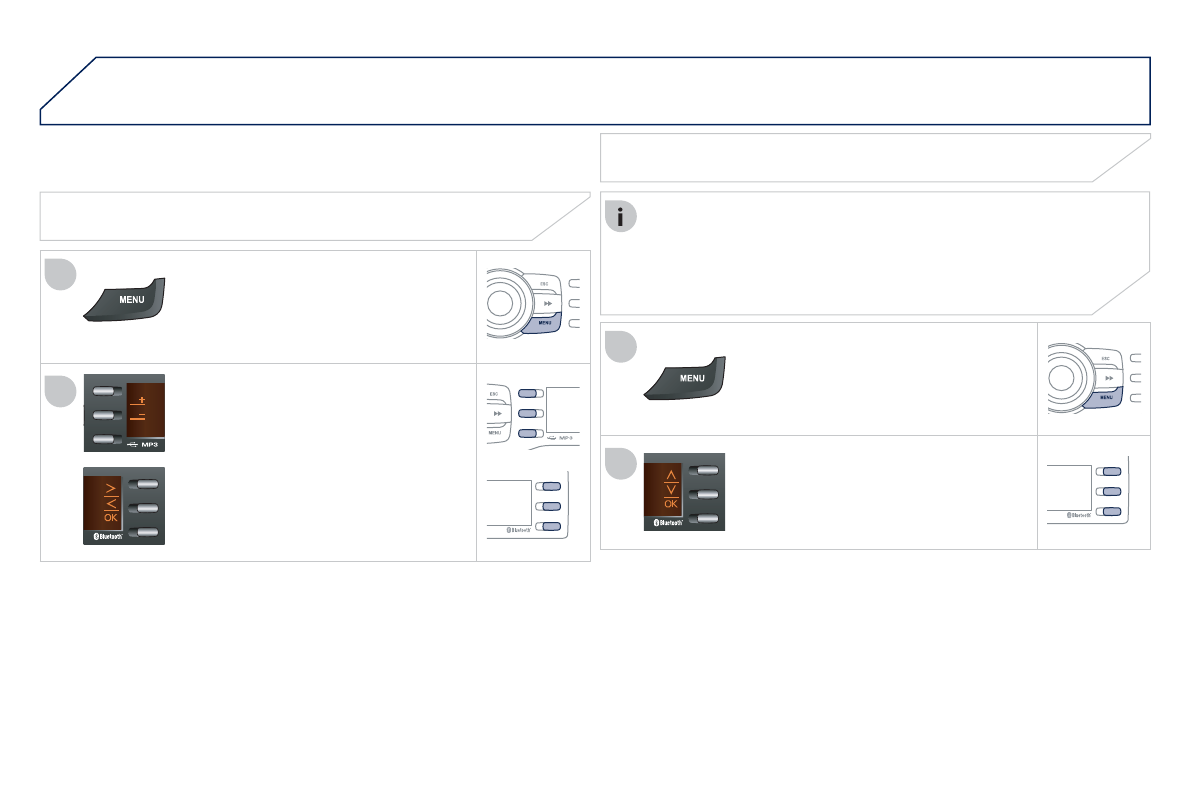1191x794 pixels.
Task: Click the highlighted MENU key in the left-column steering control diagram
Action: [545, 323]
